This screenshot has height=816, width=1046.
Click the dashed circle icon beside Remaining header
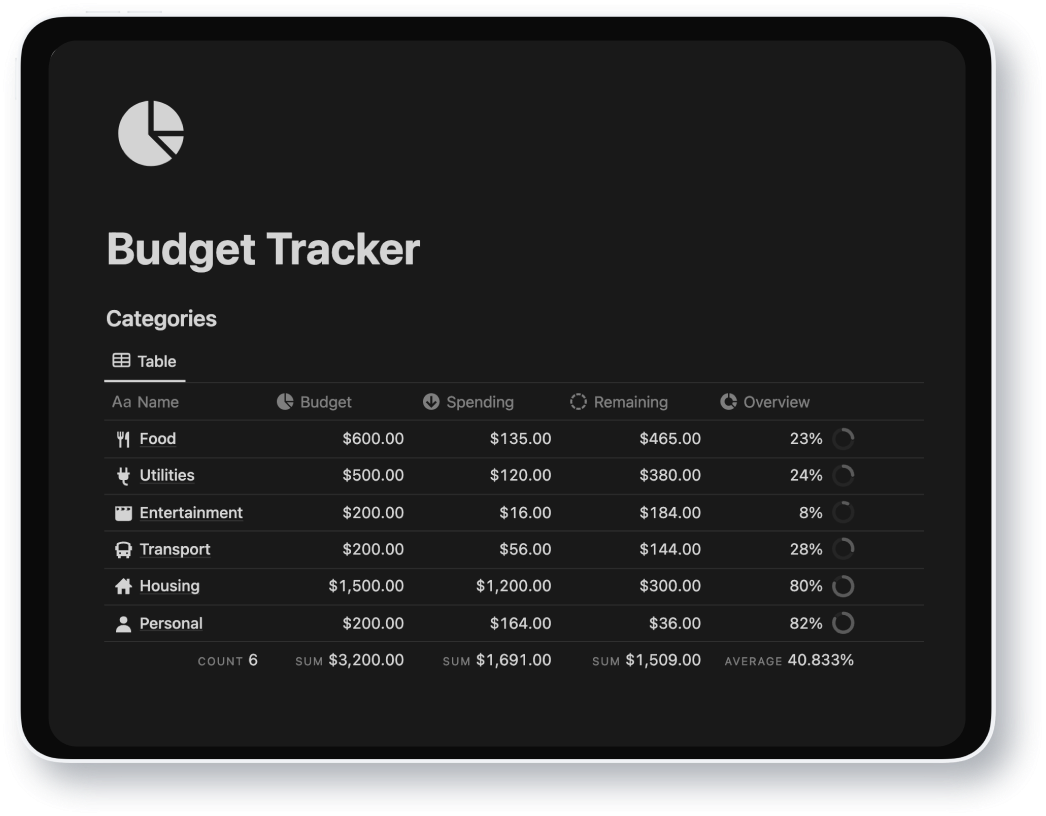578,402
